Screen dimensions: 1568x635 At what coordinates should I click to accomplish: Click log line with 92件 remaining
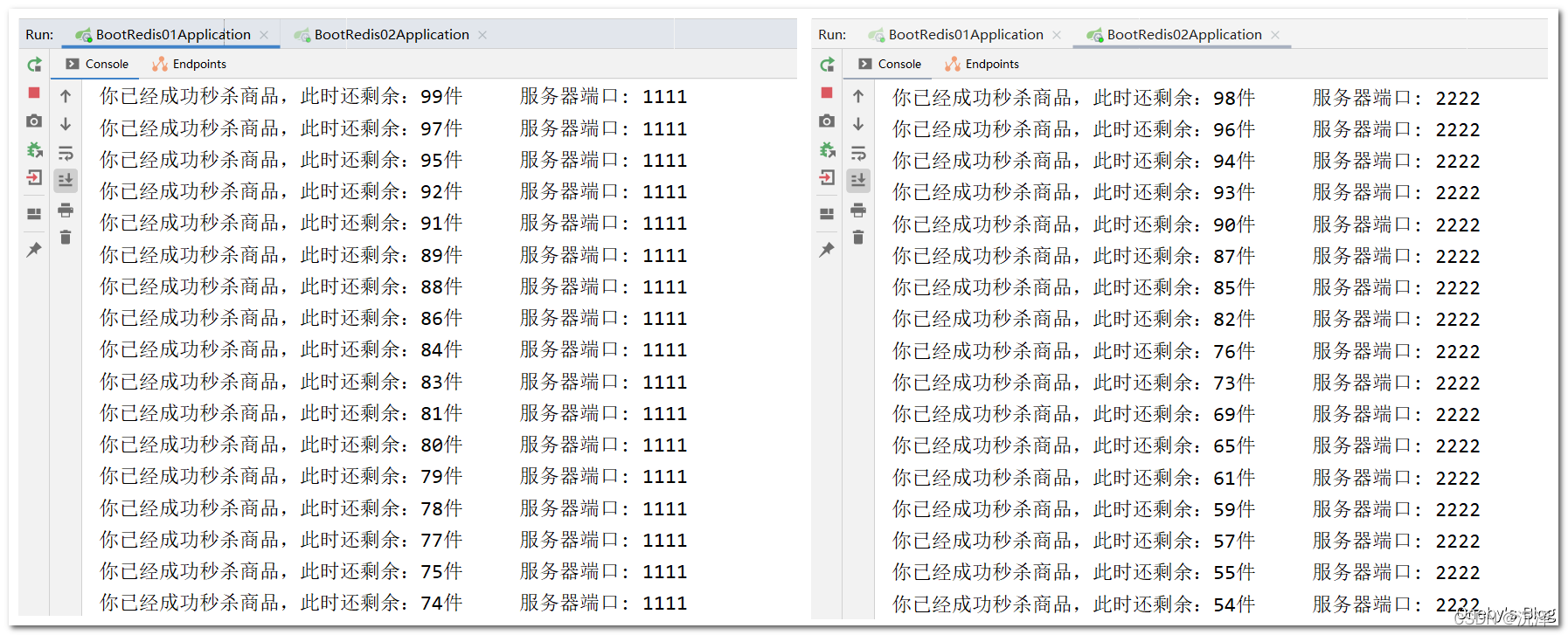pyautogui.click(x=393, y=191)
